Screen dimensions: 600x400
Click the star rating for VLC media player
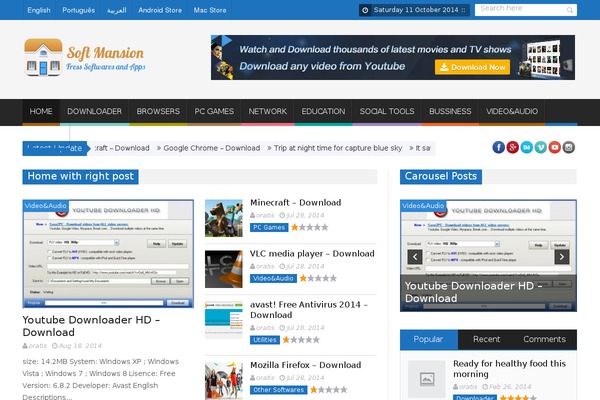tap(318, 278)
